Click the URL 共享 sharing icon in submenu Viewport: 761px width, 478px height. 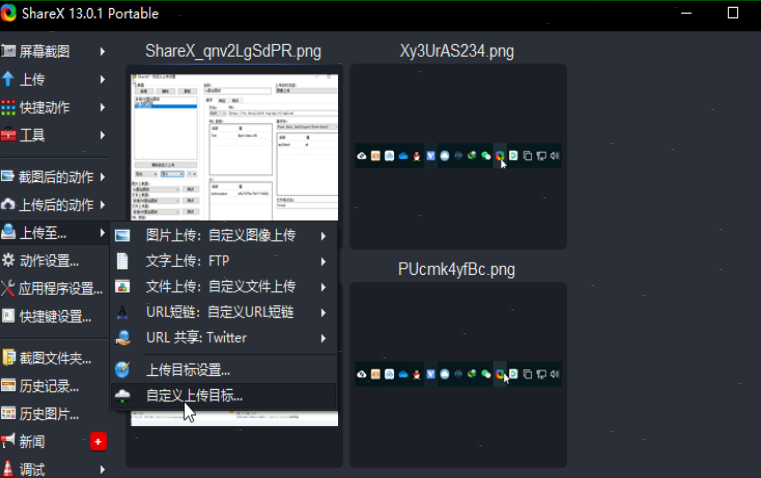[122, 338]
